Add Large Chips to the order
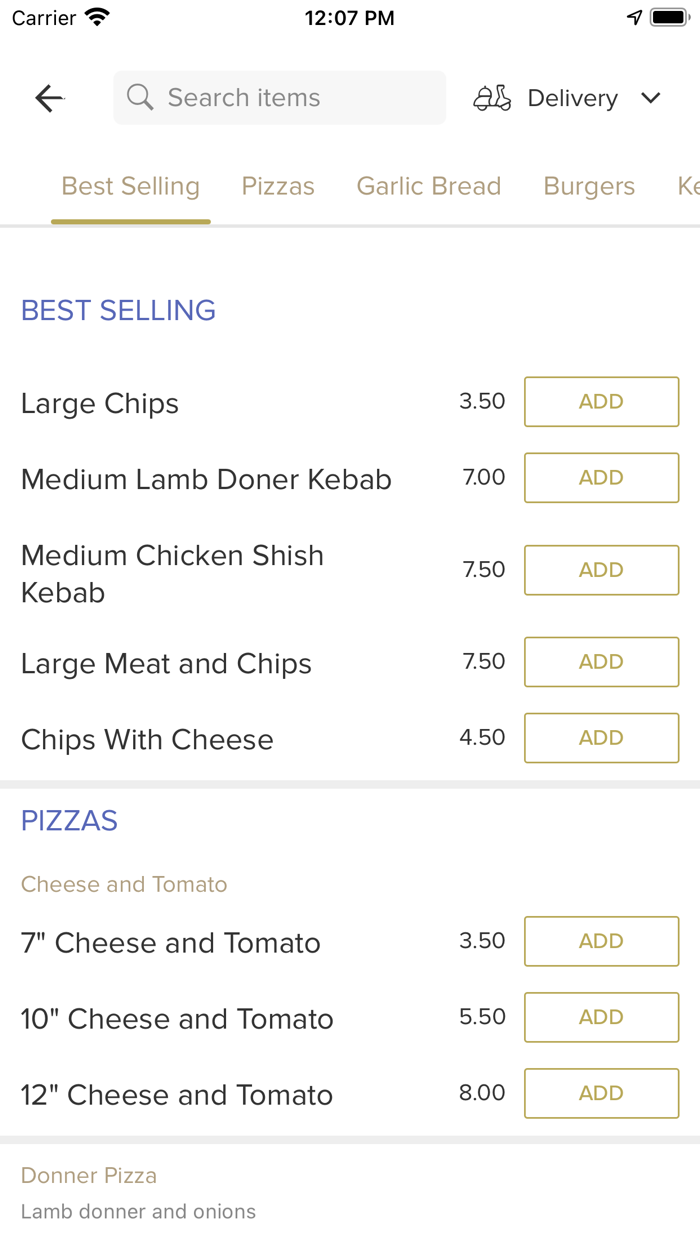Screen dimensions: 700x1244 601,401
